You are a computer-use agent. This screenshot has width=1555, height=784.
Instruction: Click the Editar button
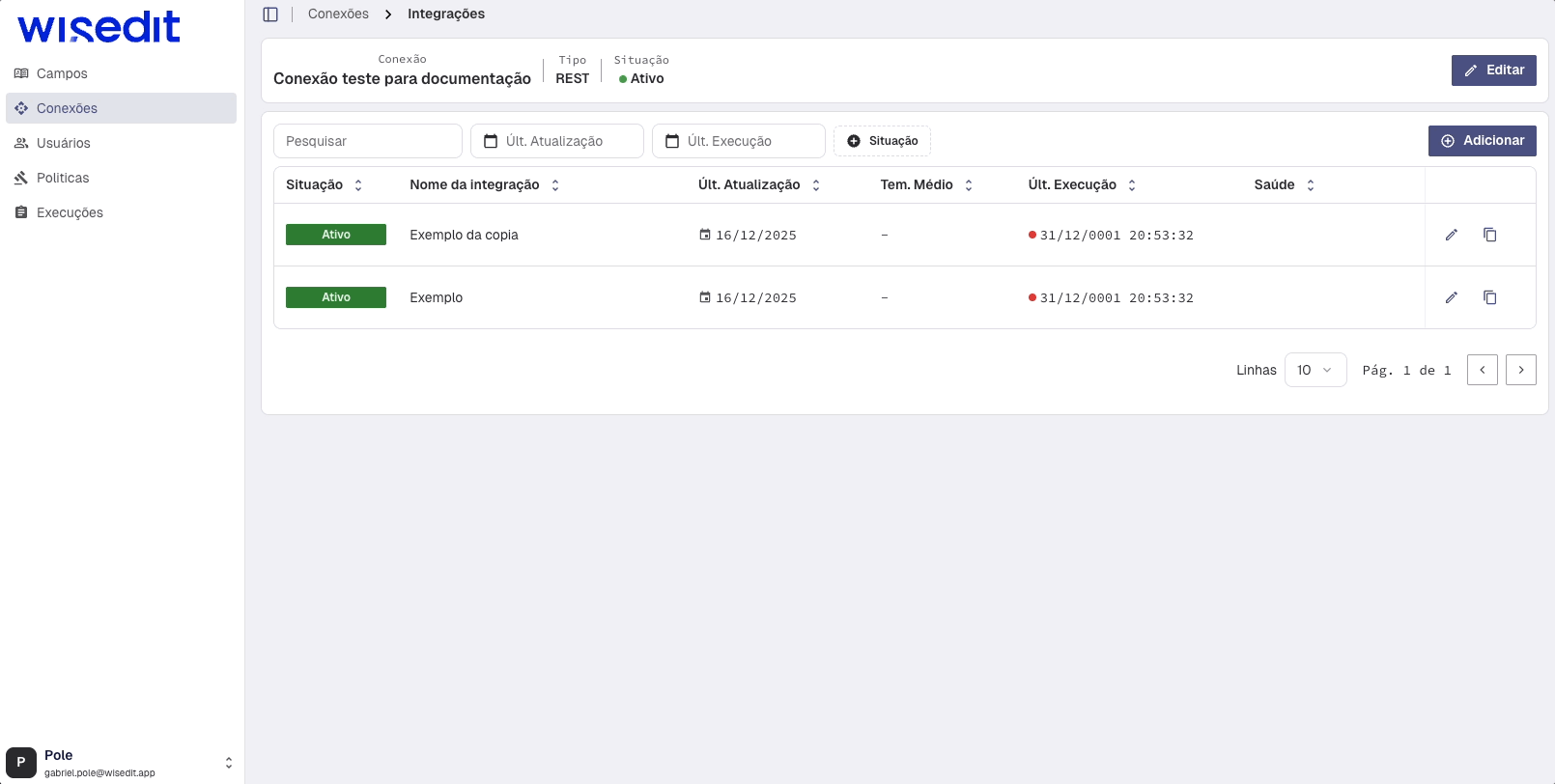(x=1493, y=70)
